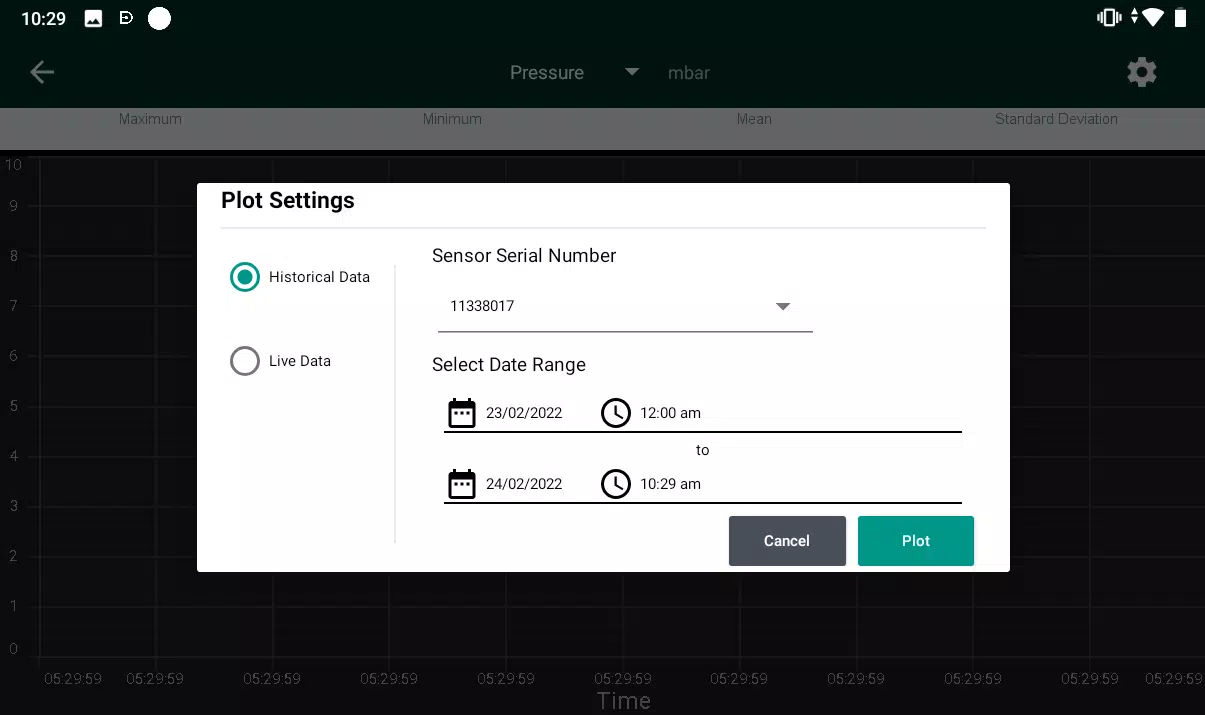The width and height of the screenshot is (1205, 715).
Task: Edit the 23/02/2022 start date field
Action: (524, 413)
